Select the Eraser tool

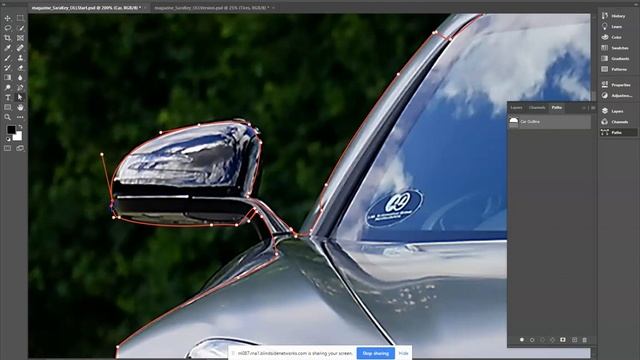point(20,68)
